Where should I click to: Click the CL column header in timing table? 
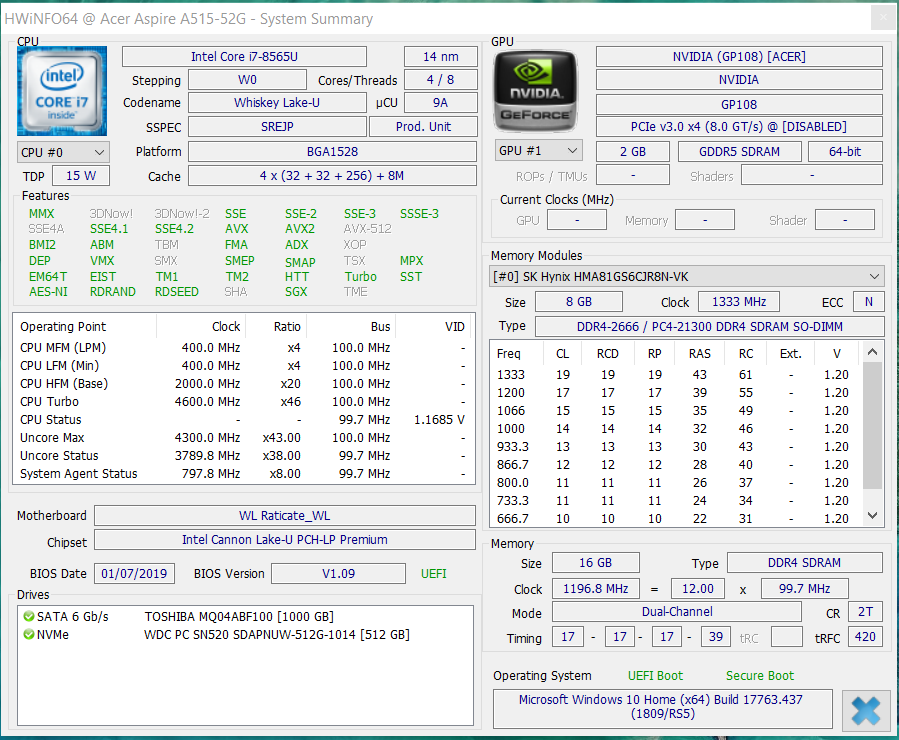(562, 354)
